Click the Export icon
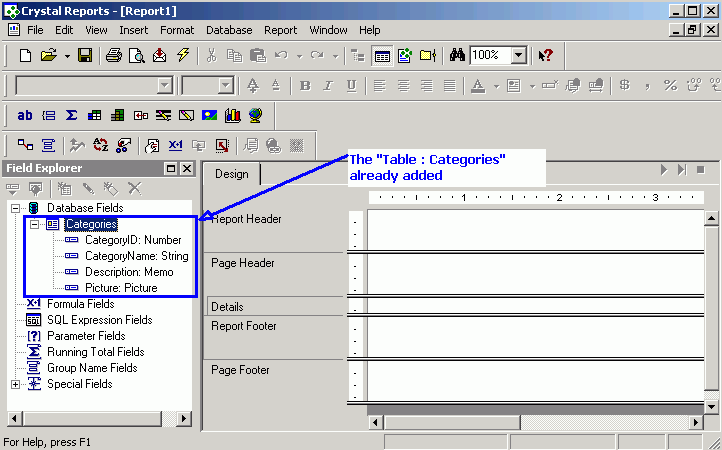 click(x=159, y=55)
